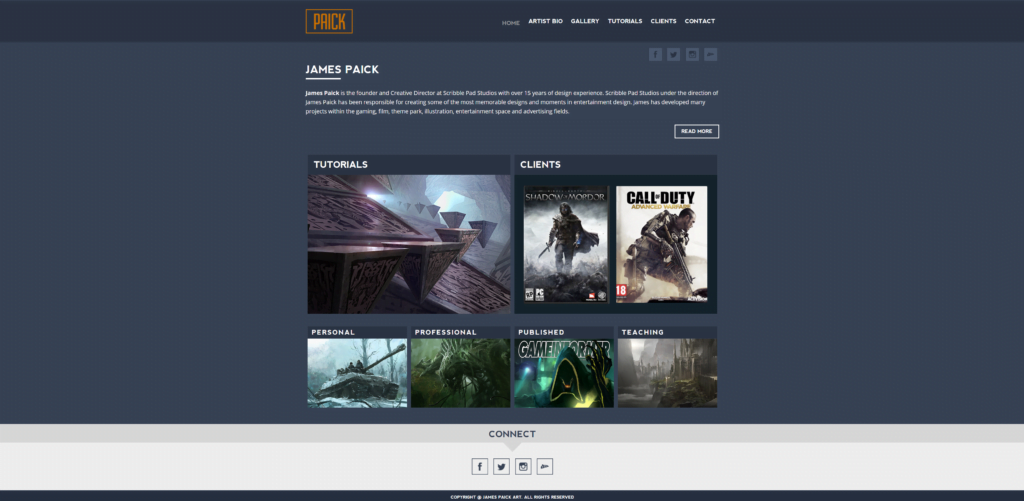Click the James Paick heading
Screen dimensions: 1024x501
pos(342,69)
